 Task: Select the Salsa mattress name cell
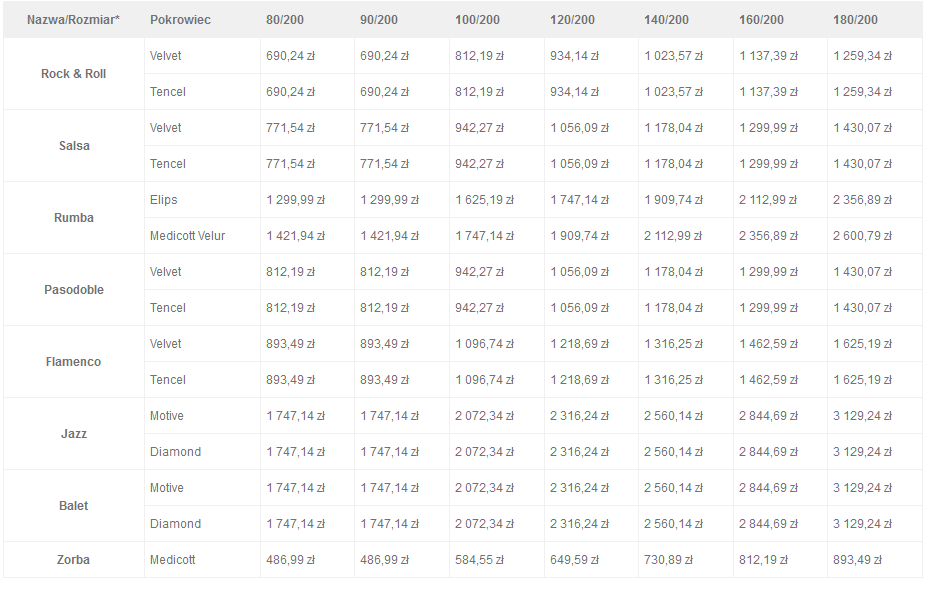[73, 146]
